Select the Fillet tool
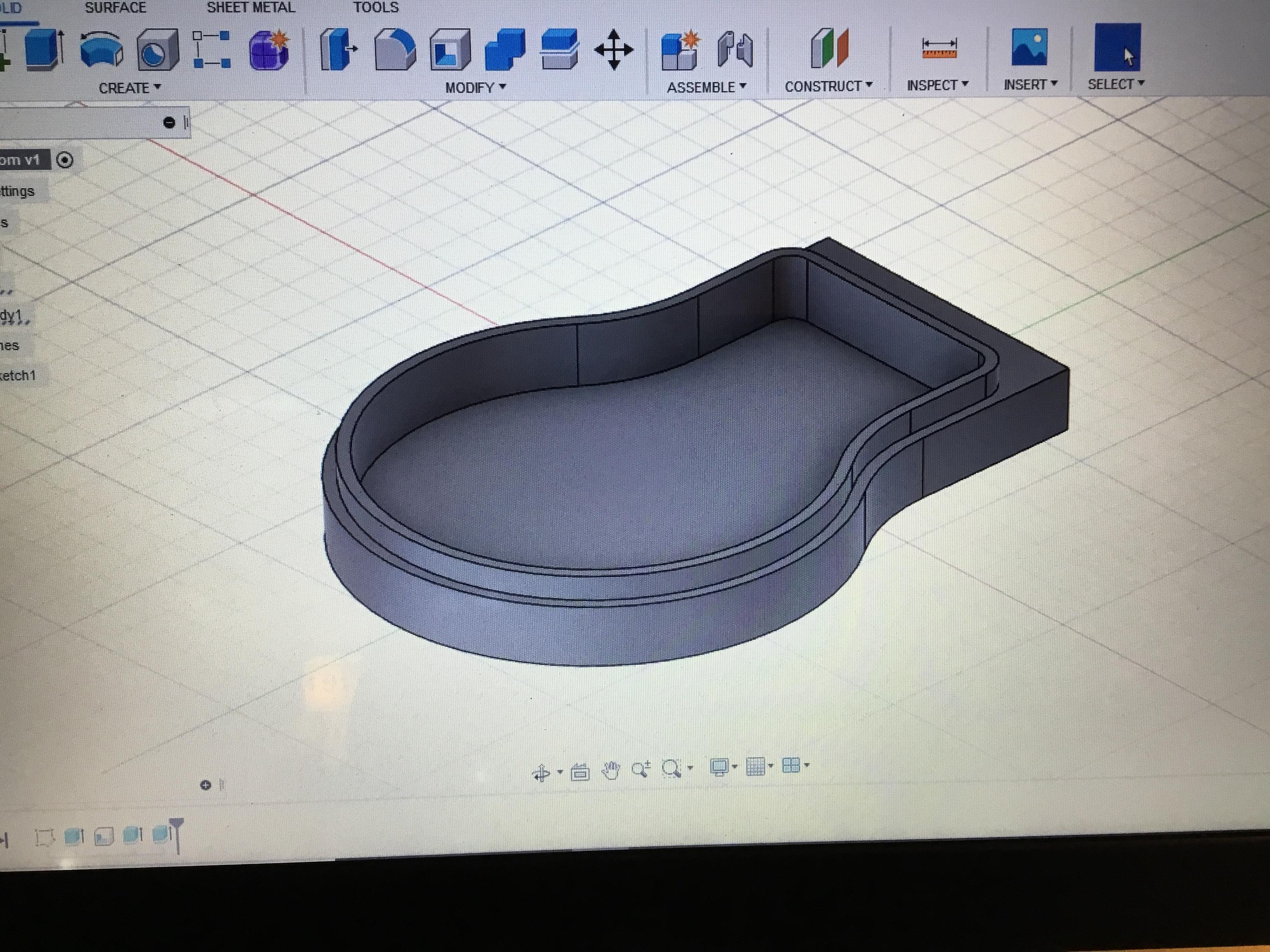The width and height of the screenshot is (1270, 952). (395, 51)
